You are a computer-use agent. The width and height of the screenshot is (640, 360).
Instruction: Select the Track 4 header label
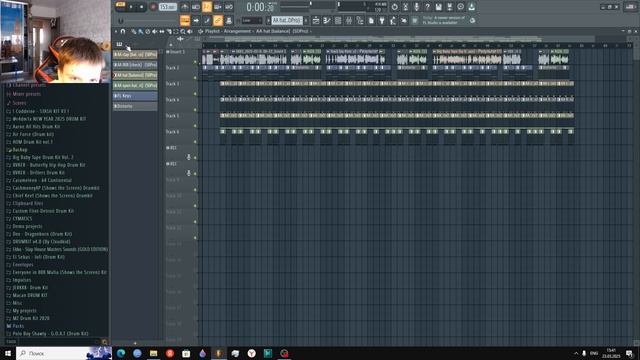point(173,100)
